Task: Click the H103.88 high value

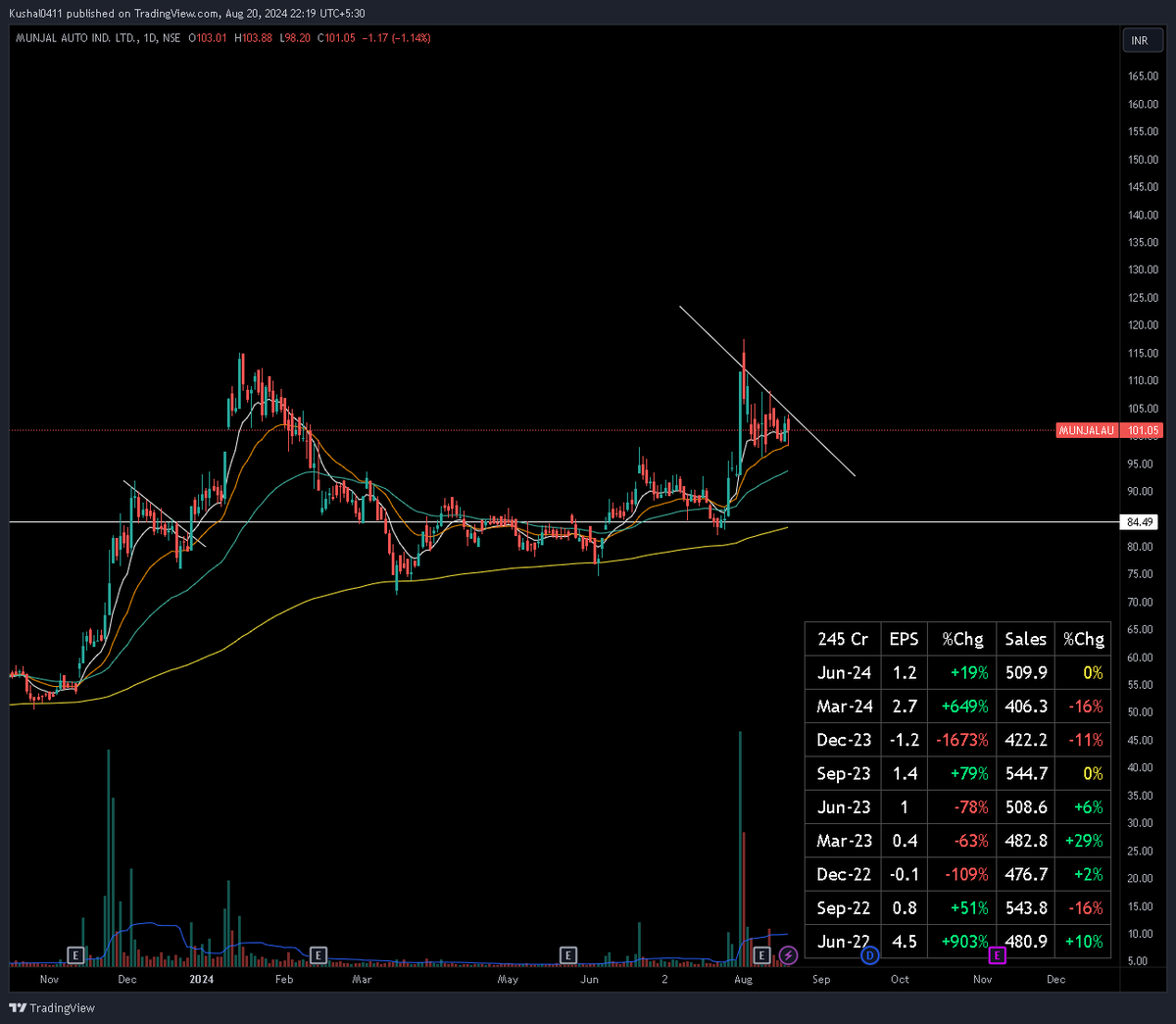Action: [253, 38]
